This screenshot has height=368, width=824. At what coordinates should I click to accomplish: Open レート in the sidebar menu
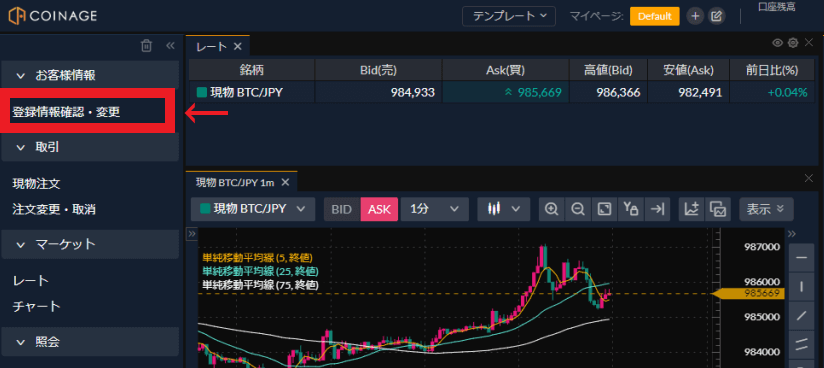[30, 281]
